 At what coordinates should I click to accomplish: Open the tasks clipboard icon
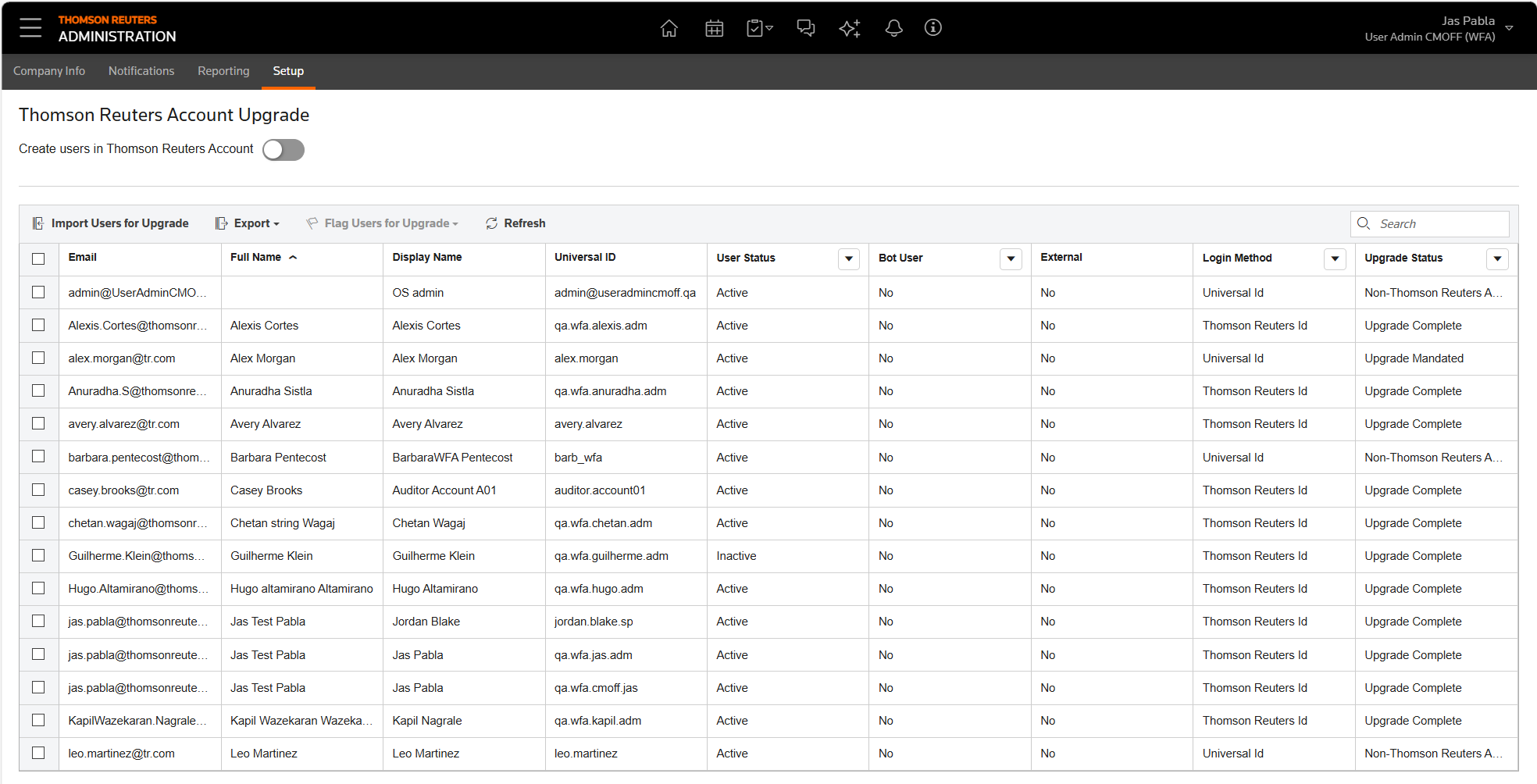pos(758,28)
